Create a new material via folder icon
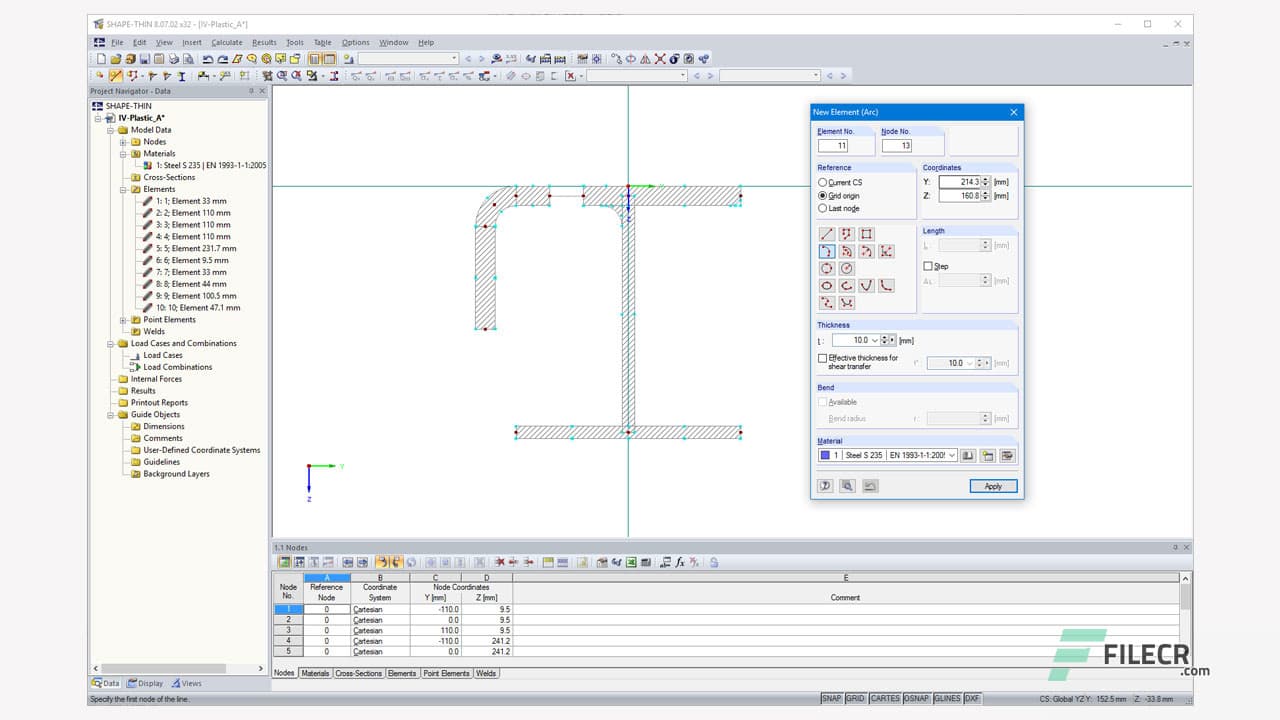1280x720 pixels. [x=988, y=455]
